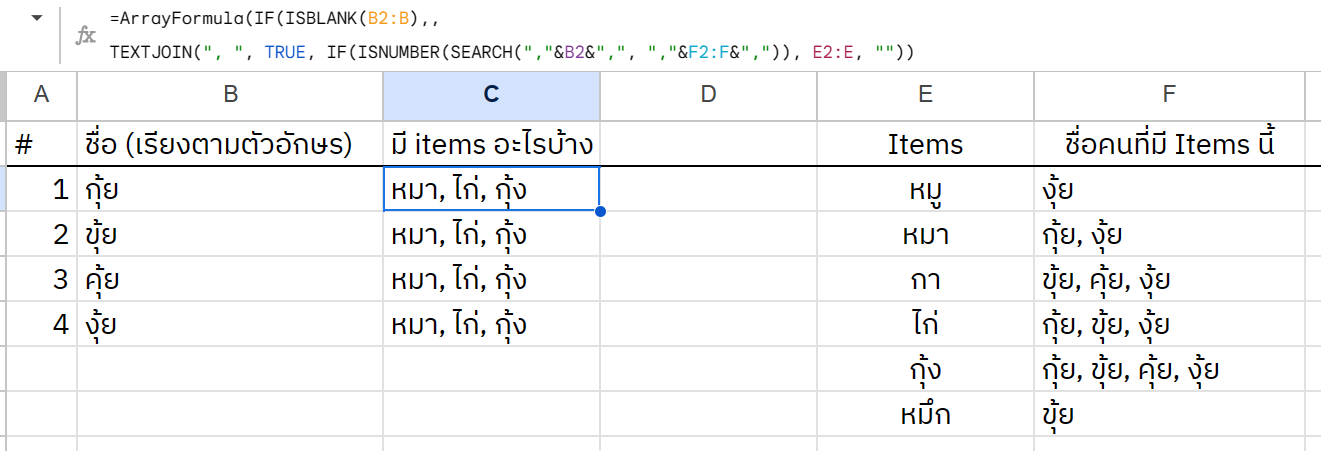
Task: Select cell containing หมู in Items column
Action: tap(925, 189)
